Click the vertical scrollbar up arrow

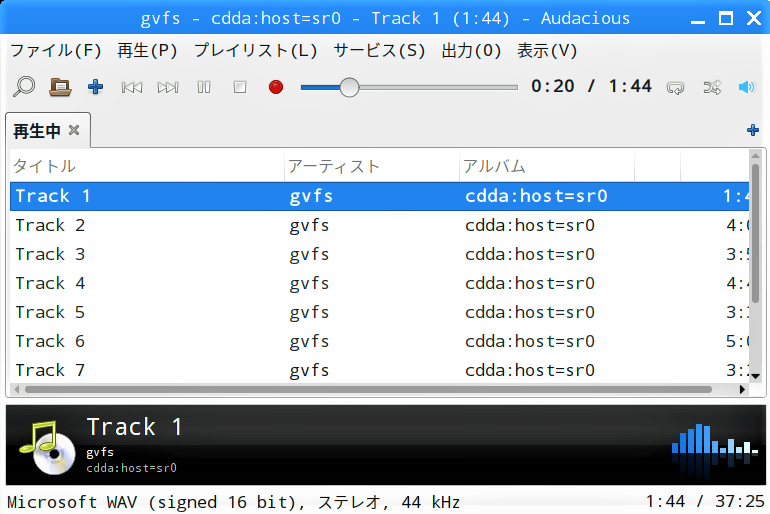point(755,156)
